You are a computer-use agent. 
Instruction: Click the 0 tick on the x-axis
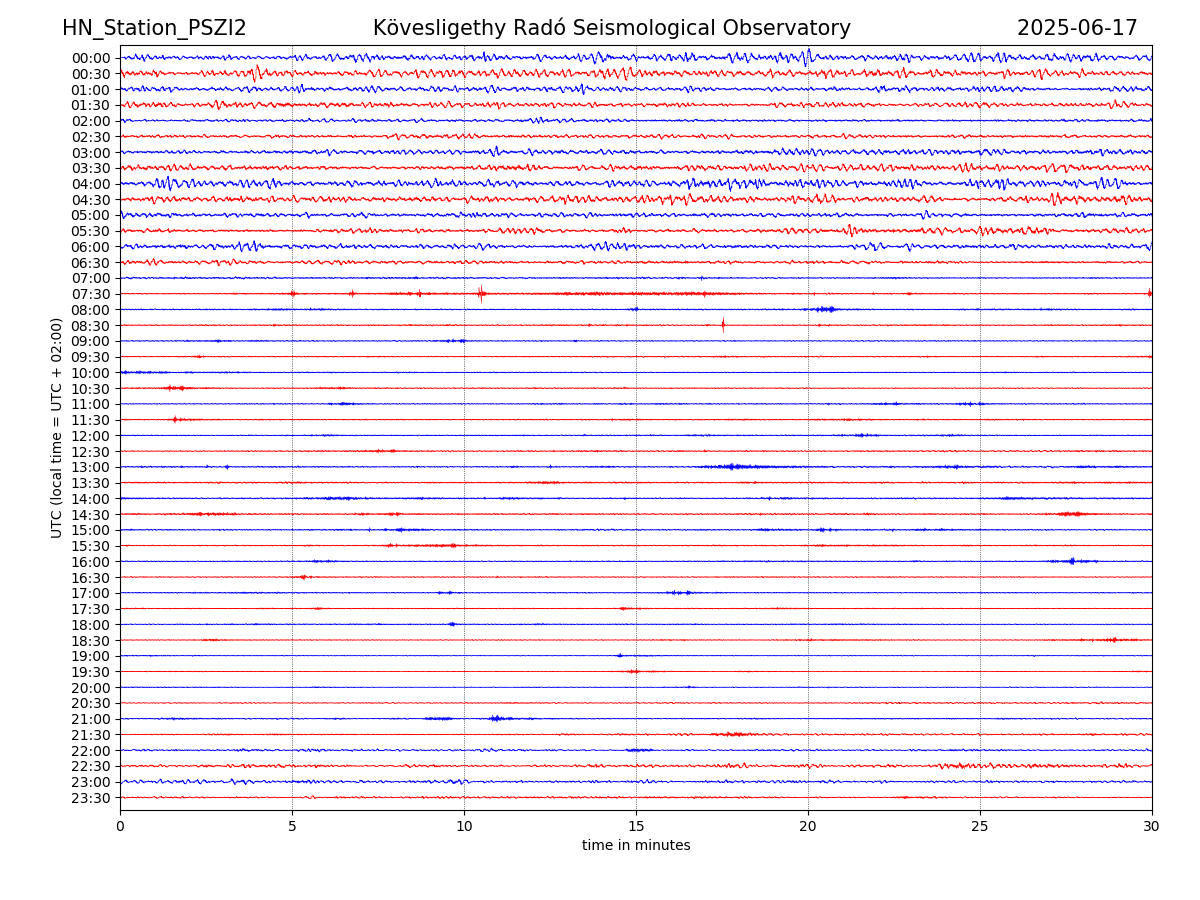pyautogui.click(x=120, y=826)
